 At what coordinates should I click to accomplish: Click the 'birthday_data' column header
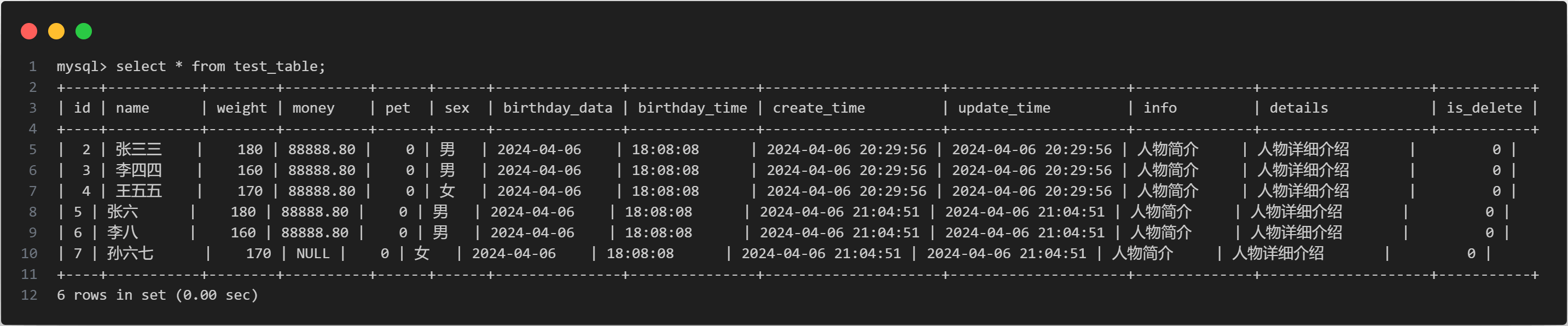557,108
